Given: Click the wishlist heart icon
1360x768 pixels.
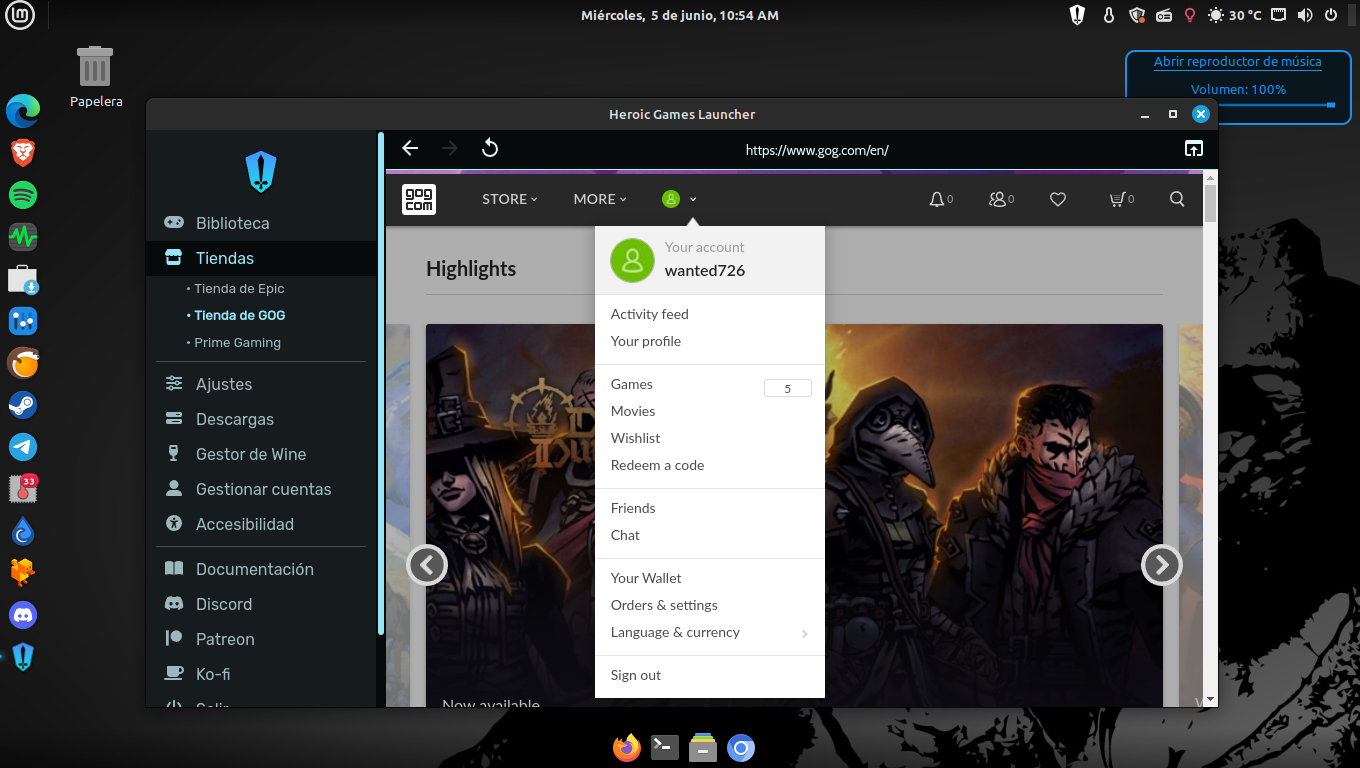Looking at the screenshot, I should 1058,199.
